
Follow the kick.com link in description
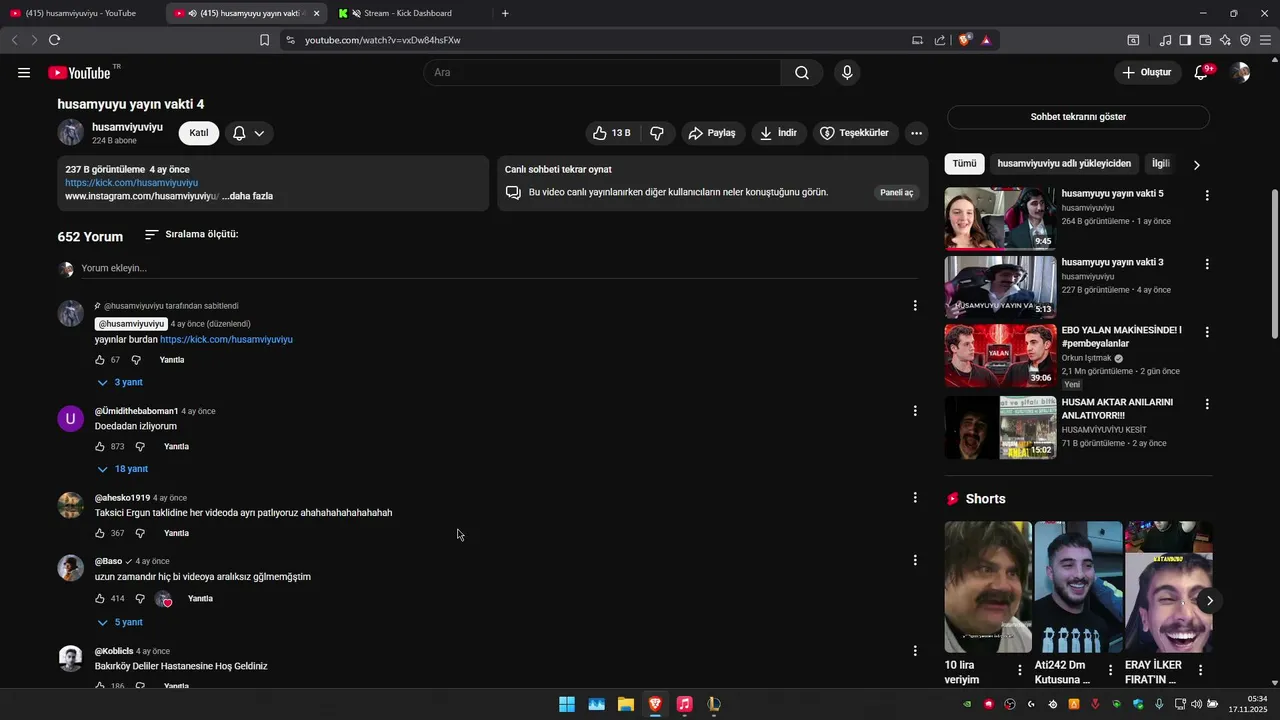(131, 183)
